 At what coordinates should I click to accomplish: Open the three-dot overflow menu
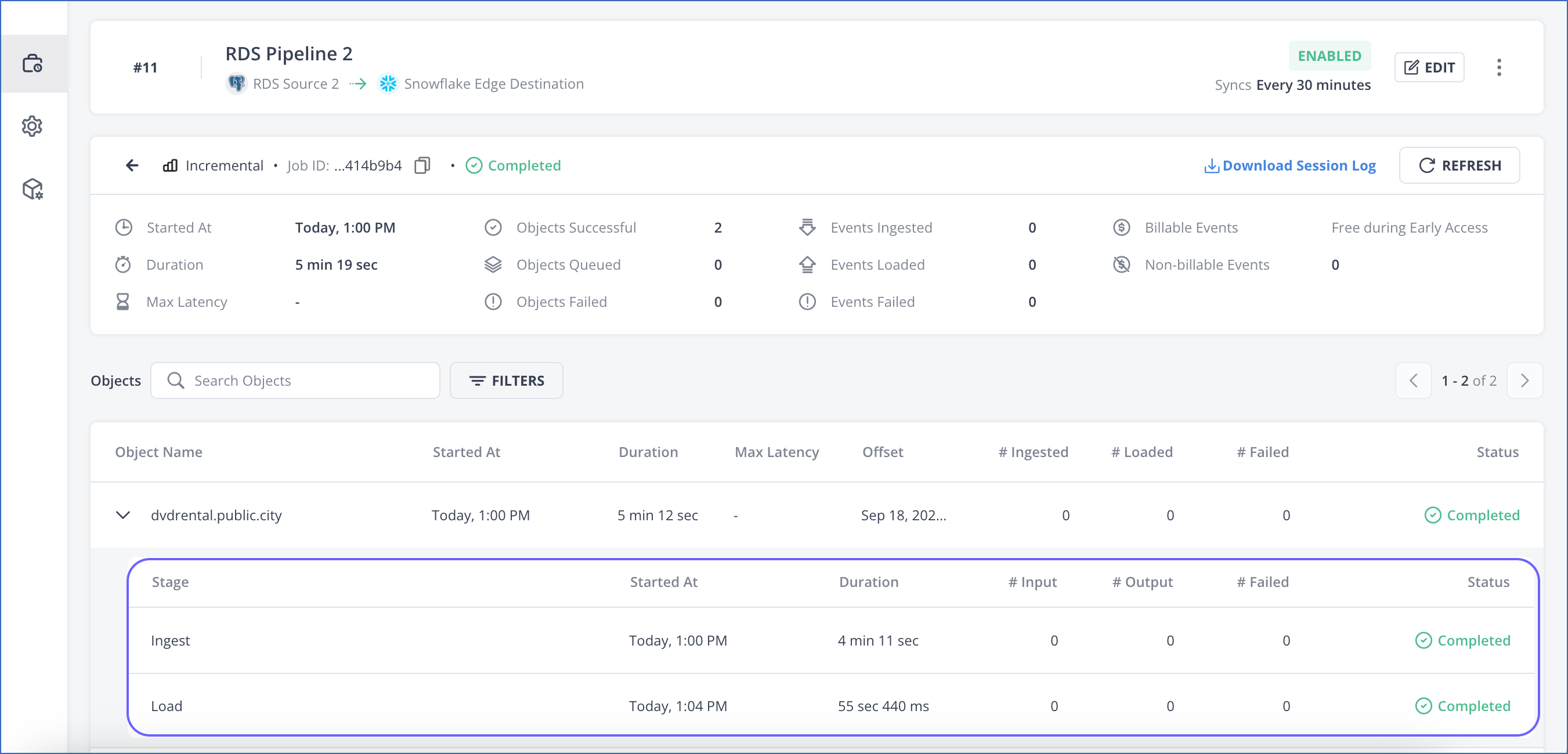[x=1499, y=67]
